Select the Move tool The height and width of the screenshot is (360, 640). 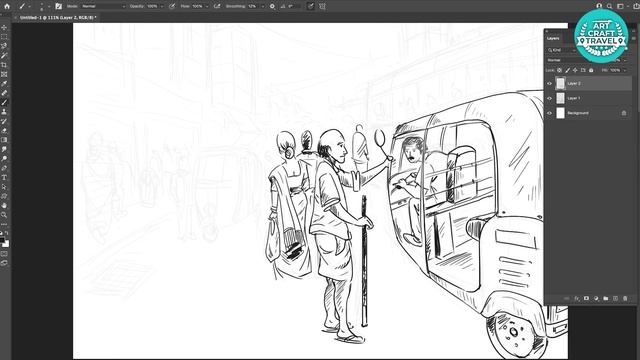click(x=4, y=28)
